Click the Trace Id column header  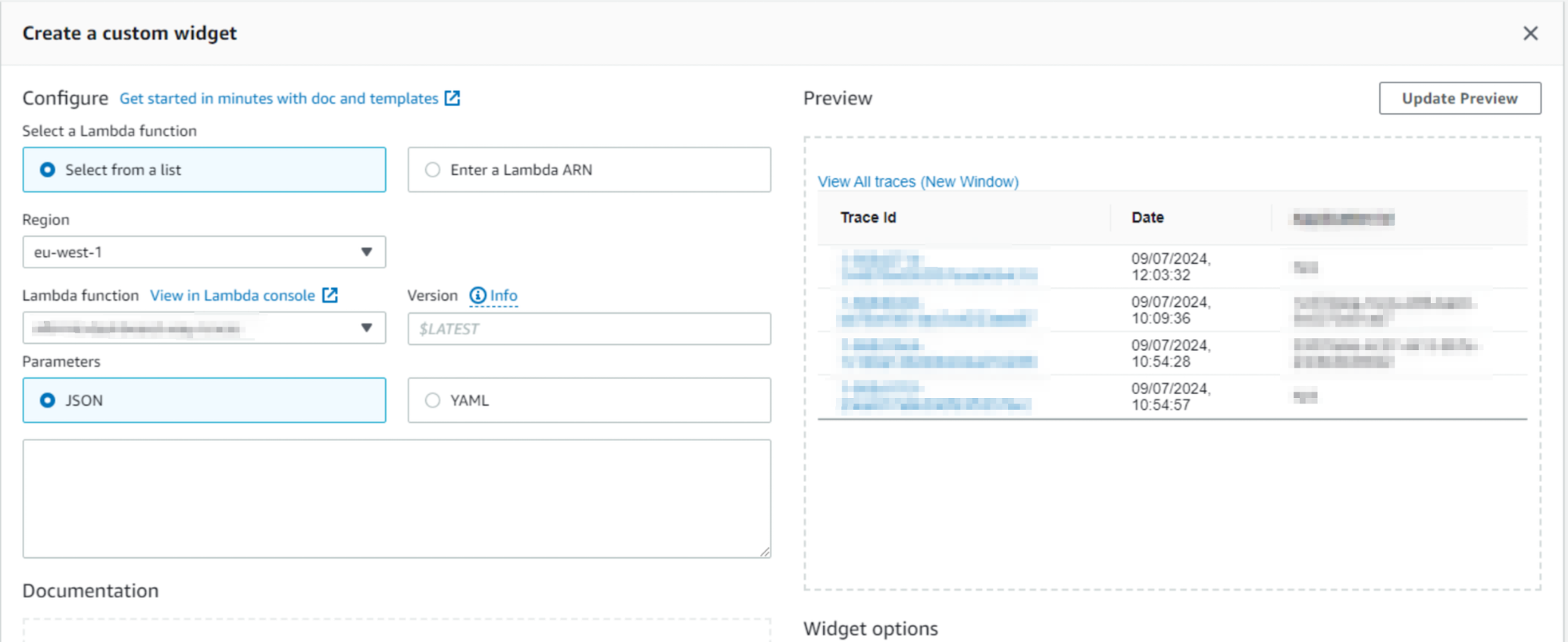pyautogui.click(x=868, y=217)
